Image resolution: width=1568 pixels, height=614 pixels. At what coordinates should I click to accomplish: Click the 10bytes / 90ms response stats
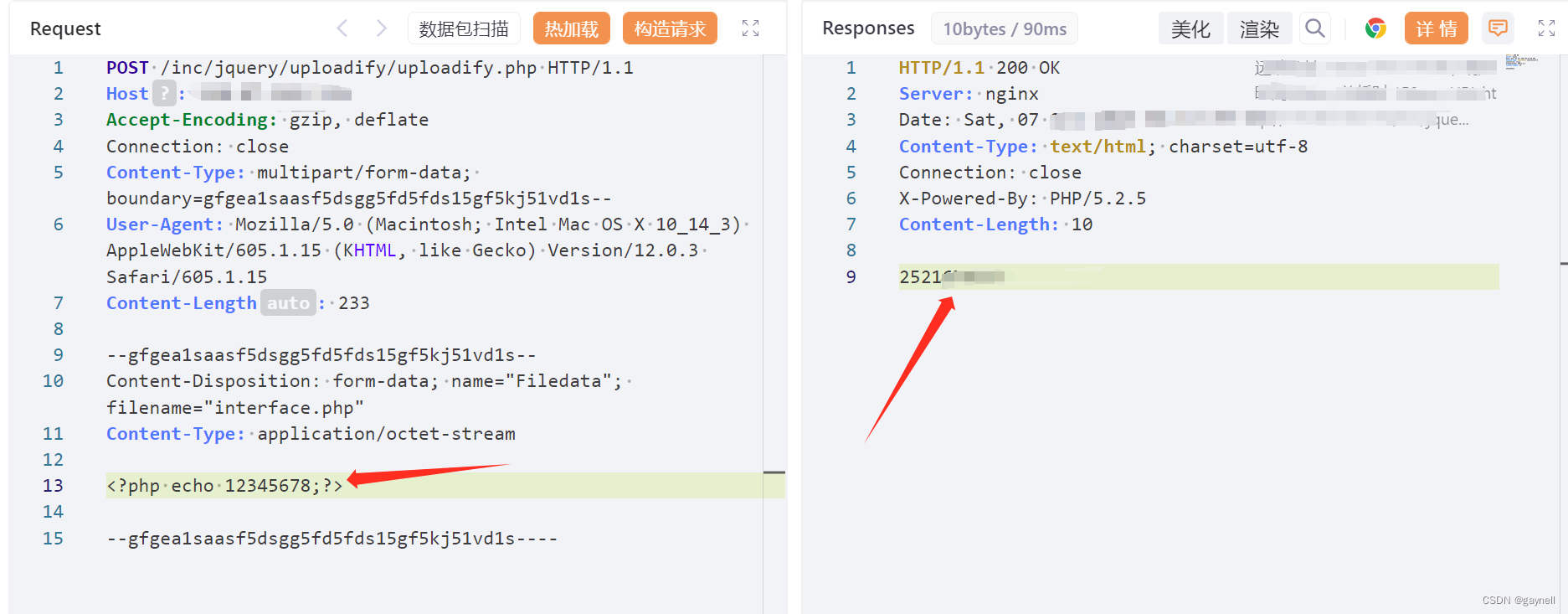point(1005,28)
